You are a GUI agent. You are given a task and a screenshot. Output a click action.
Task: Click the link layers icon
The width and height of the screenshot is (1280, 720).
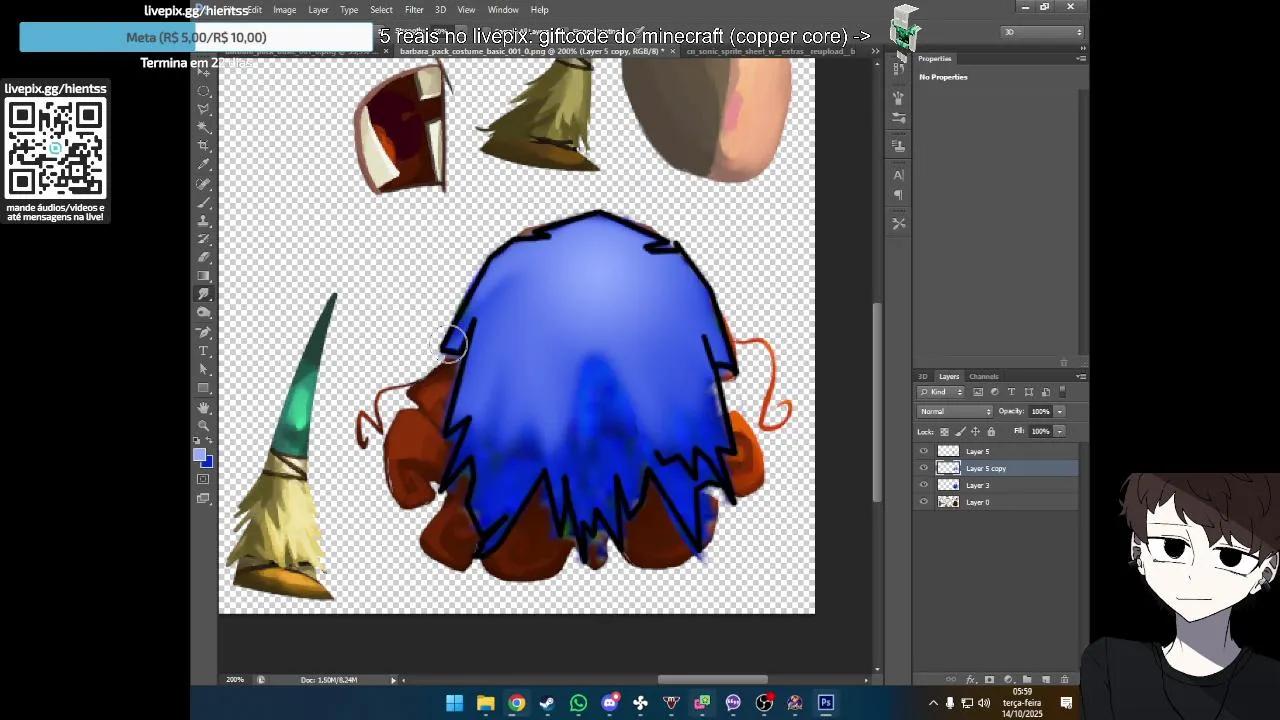(x=951, y=679)
